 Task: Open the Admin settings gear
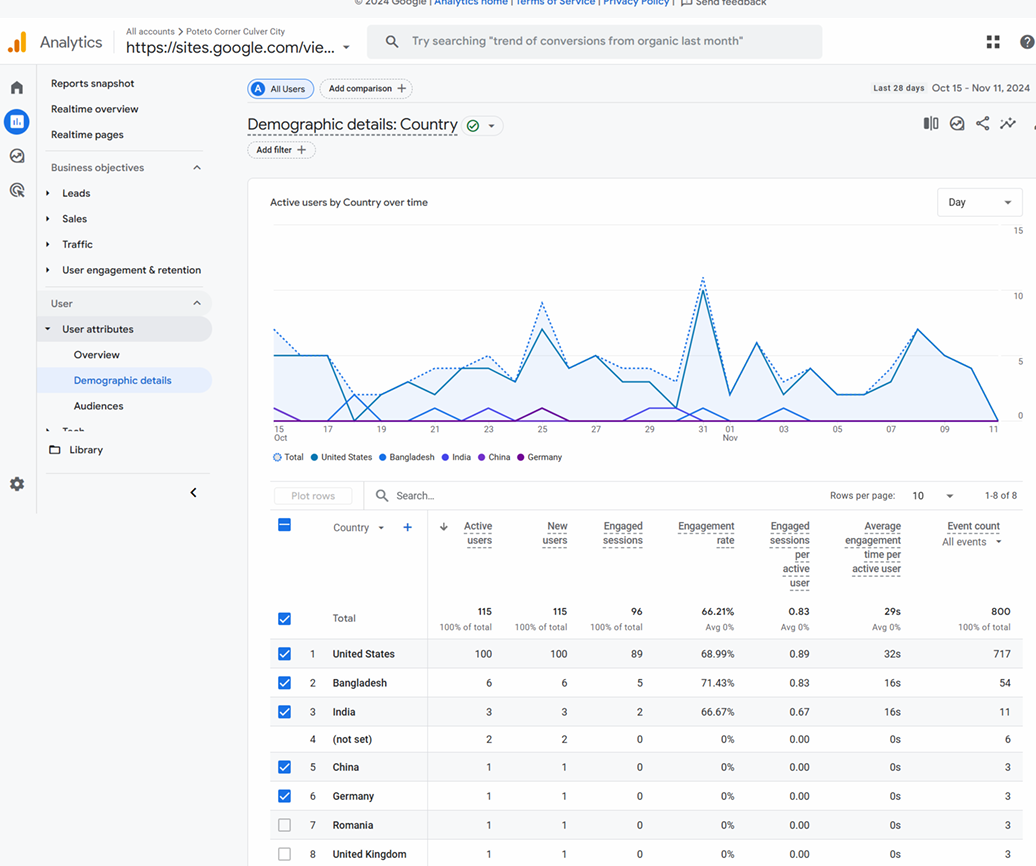[x=17, y=484]
